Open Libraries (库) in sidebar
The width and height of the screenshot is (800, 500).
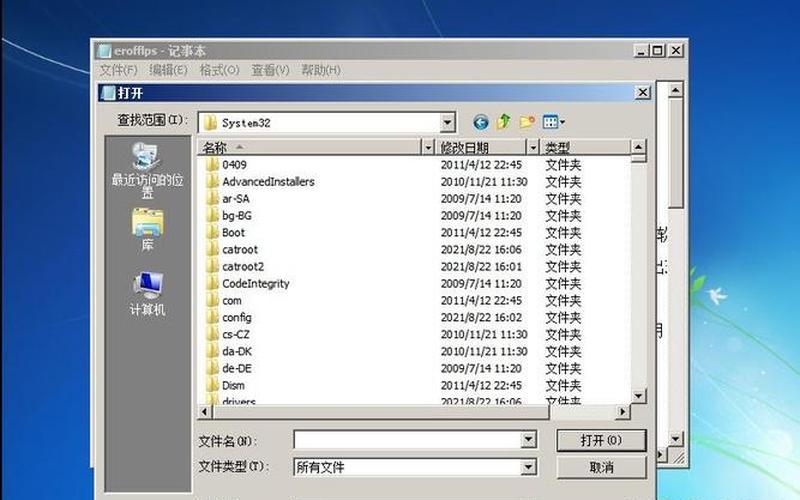(147, 230)
